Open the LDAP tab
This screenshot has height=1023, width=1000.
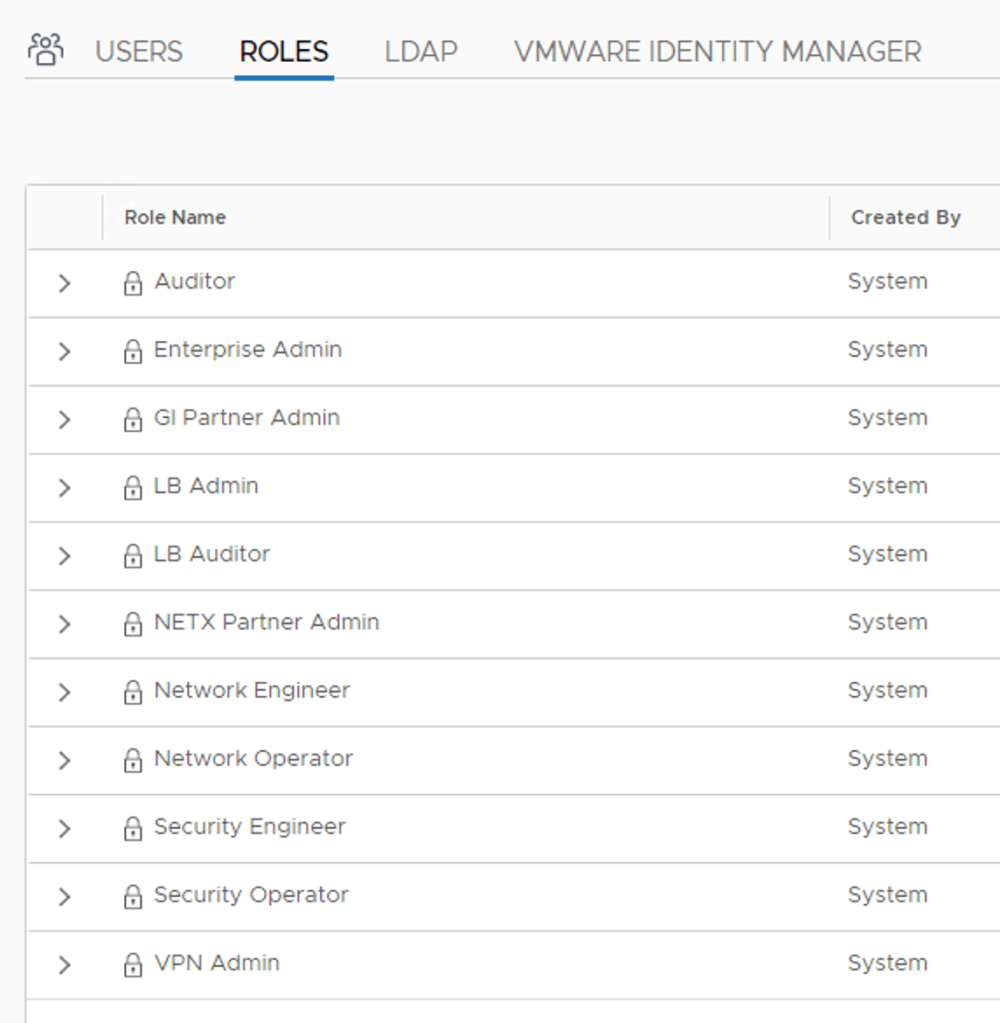tap(420, 51)
